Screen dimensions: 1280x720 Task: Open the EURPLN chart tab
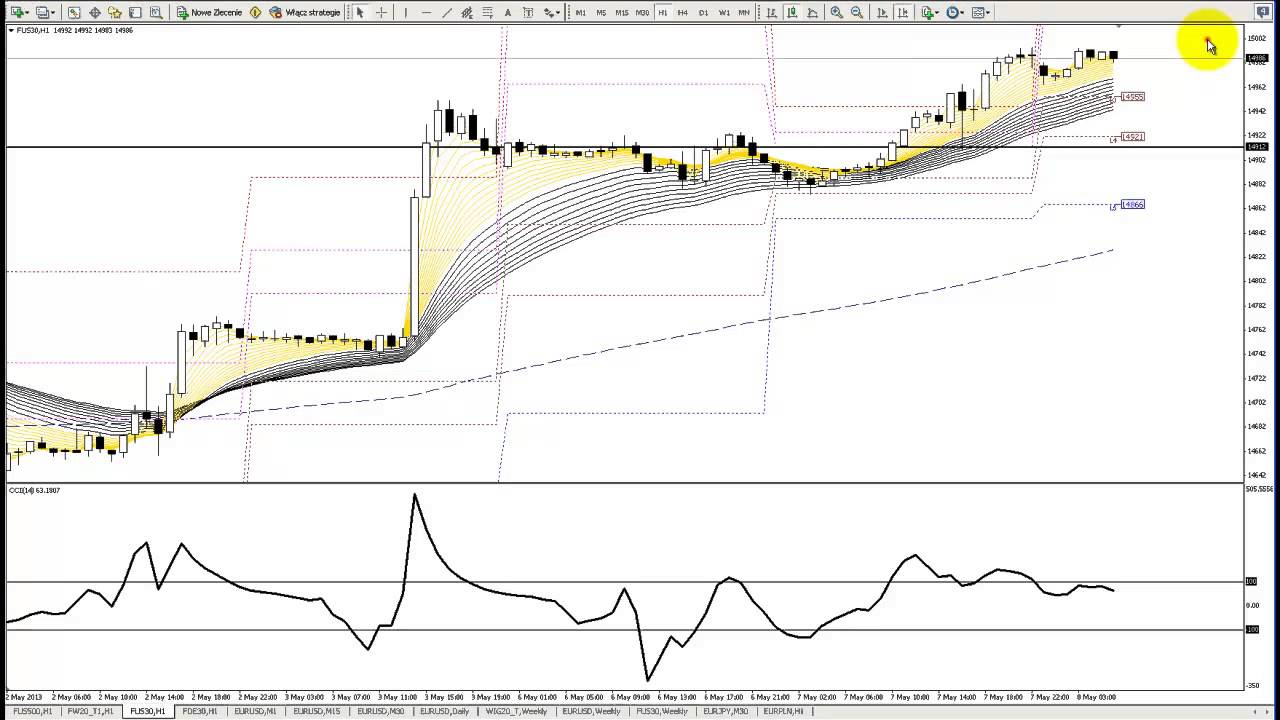784,712
